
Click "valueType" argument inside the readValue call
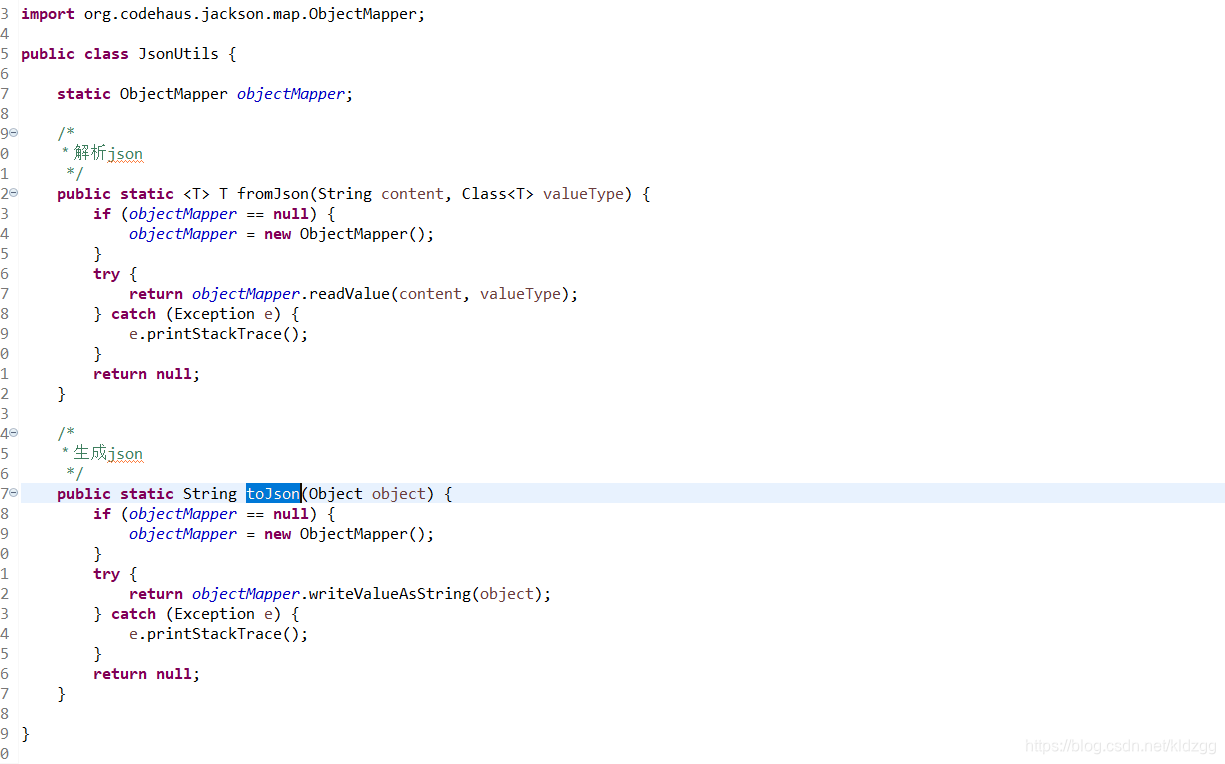tap(520, 294)
